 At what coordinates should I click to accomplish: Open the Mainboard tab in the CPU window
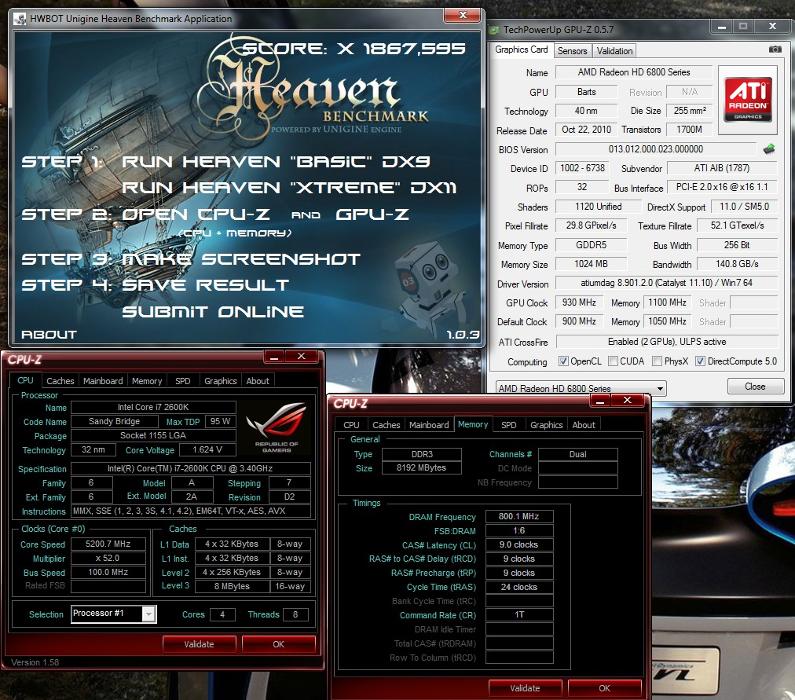coord(103,381)
